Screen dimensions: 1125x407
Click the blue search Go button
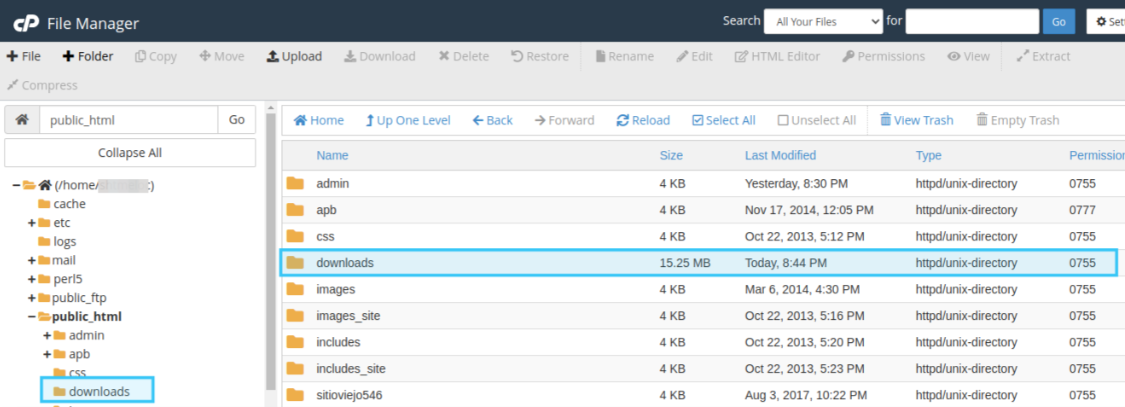tap(1058, 22)
